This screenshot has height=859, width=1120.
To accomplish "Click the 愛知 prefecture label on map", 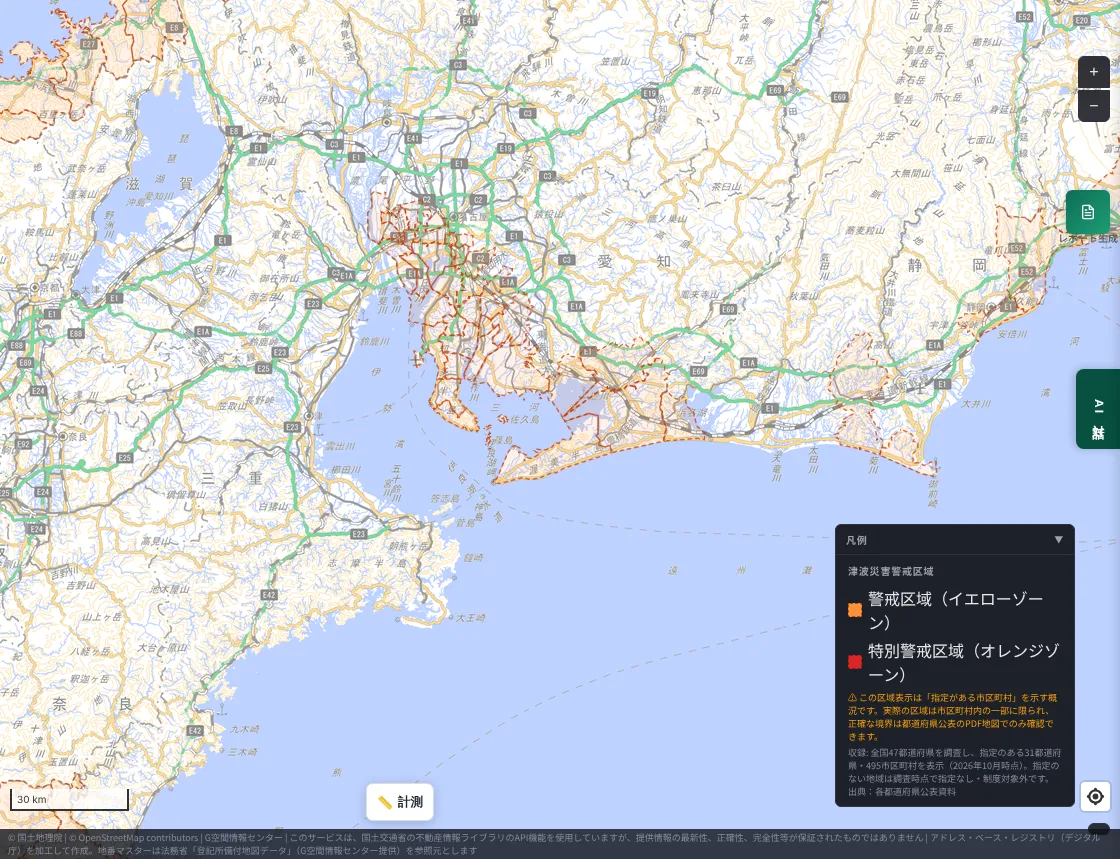I will tap(634, 261).
